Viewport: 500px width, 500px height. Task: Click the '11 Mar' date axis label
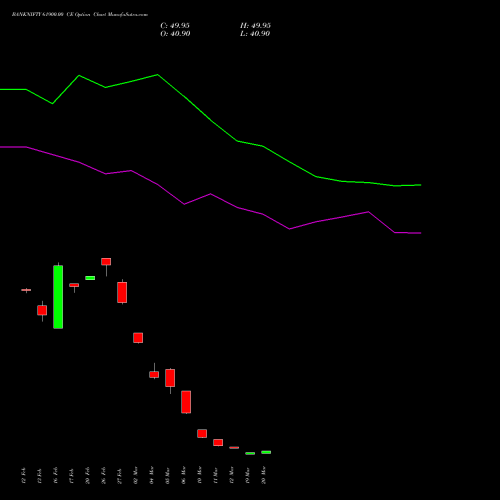coord(215,475)
